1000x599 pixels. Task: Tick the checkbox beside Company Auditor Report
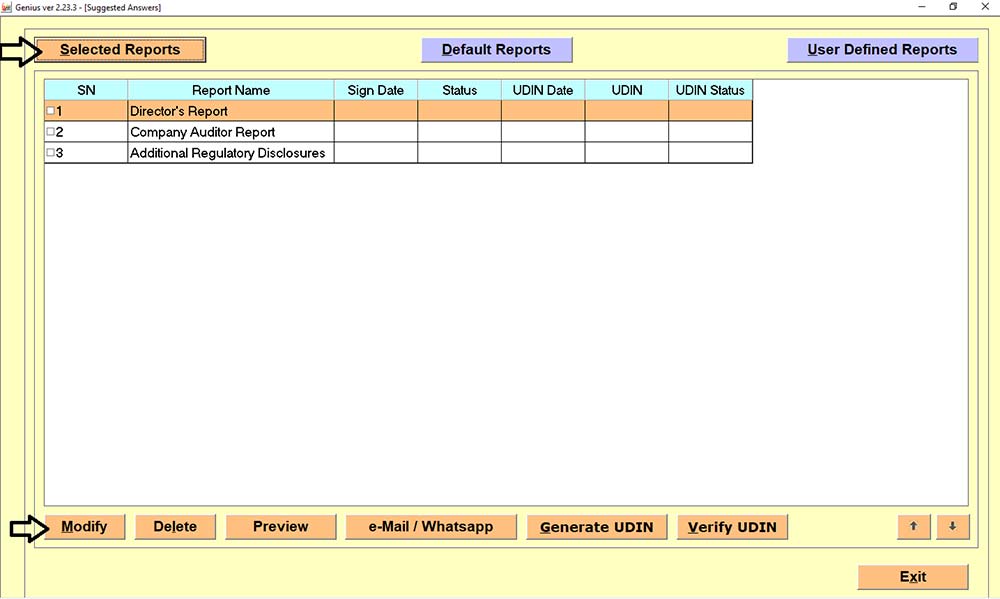click(48, 131)
